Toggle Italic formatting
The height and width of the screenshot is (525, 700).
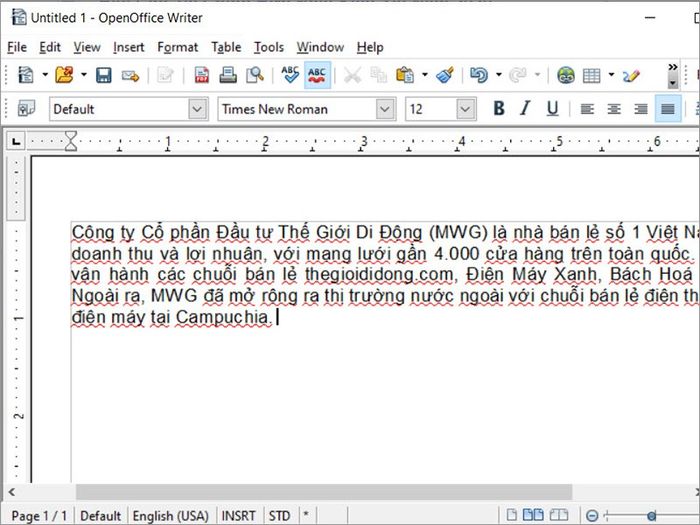click(525, 108)
